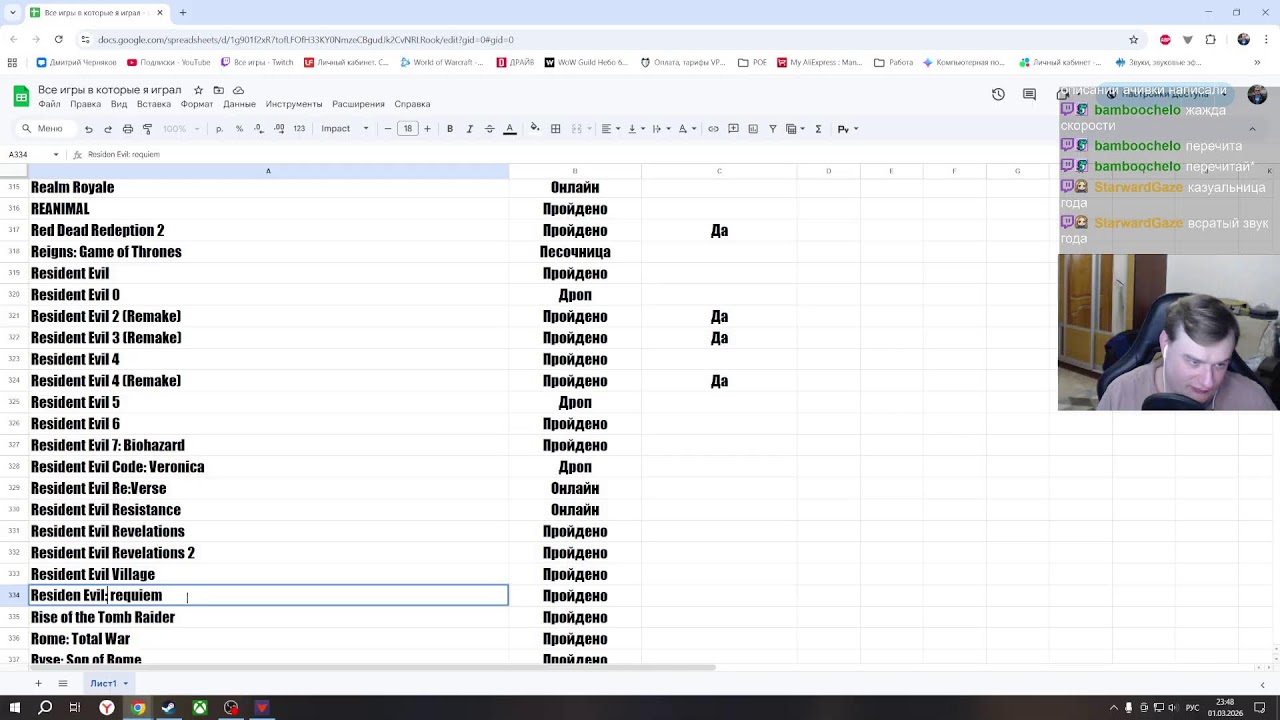Toggle bold formatting

click(450, 129)
